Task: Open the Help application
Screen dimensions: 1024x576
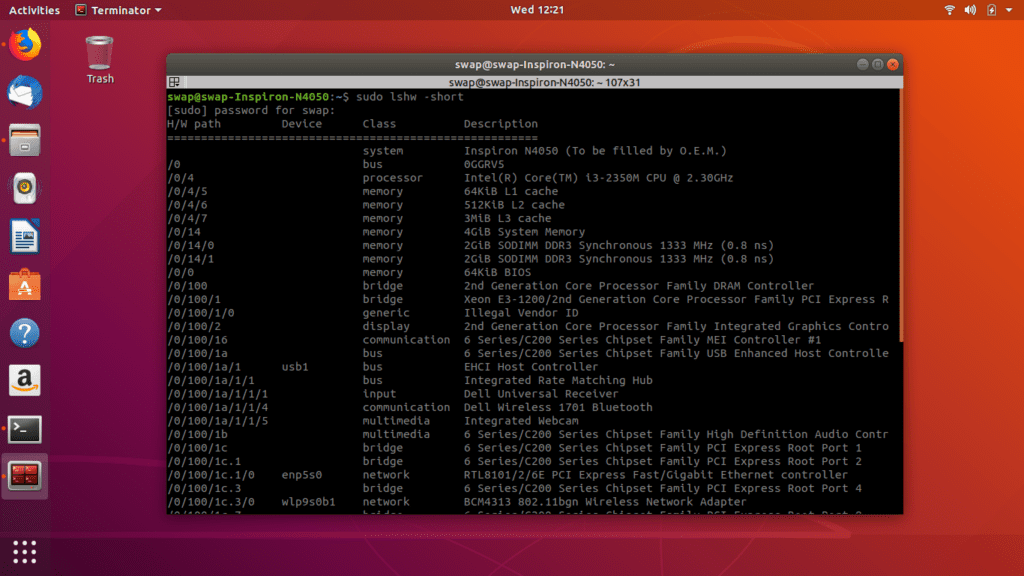Action: 23,332
